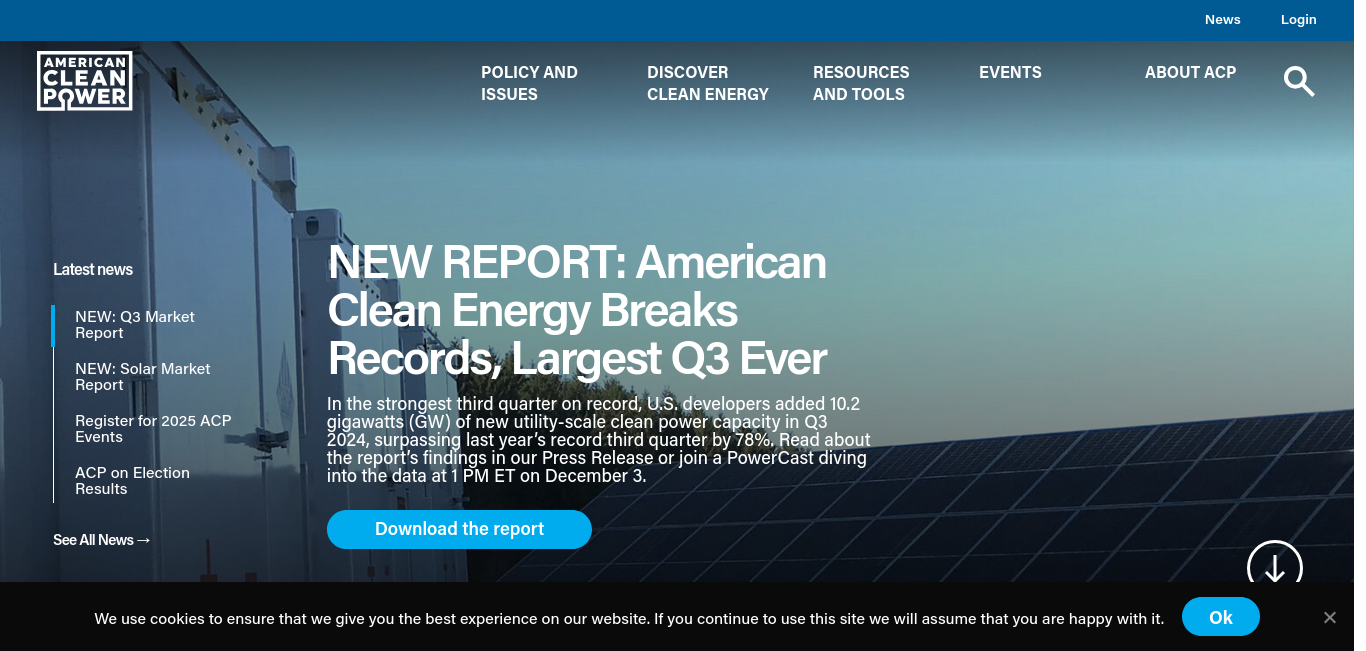Open Register for 2025 ACP Events item
Viewport: 1366px width, 651px height.
click(153, 429)
